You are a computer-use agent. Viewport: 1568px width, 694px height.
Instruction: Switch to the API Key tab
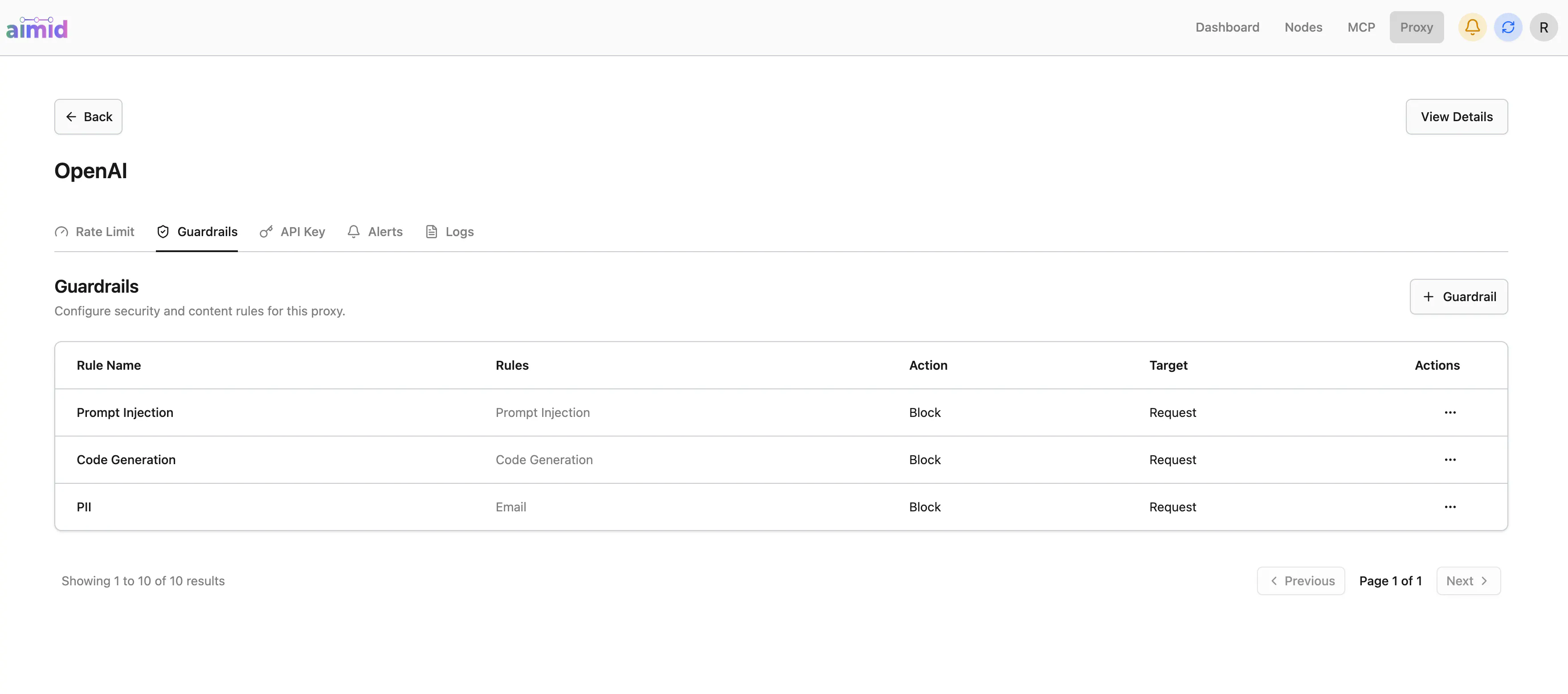(292, 232)
